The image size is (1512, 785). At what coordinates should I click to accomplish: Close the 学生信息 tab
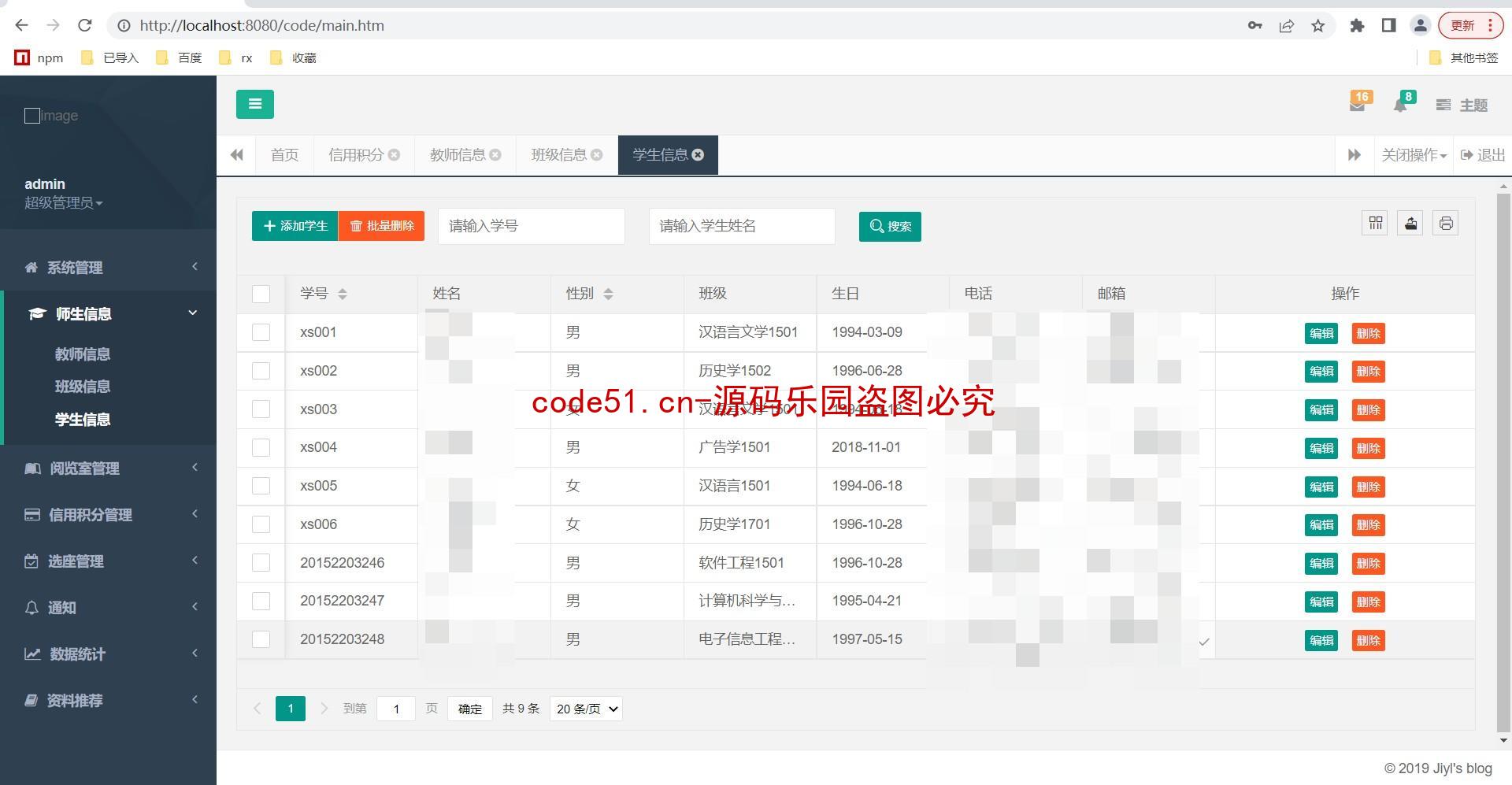[x=698, y=155]
